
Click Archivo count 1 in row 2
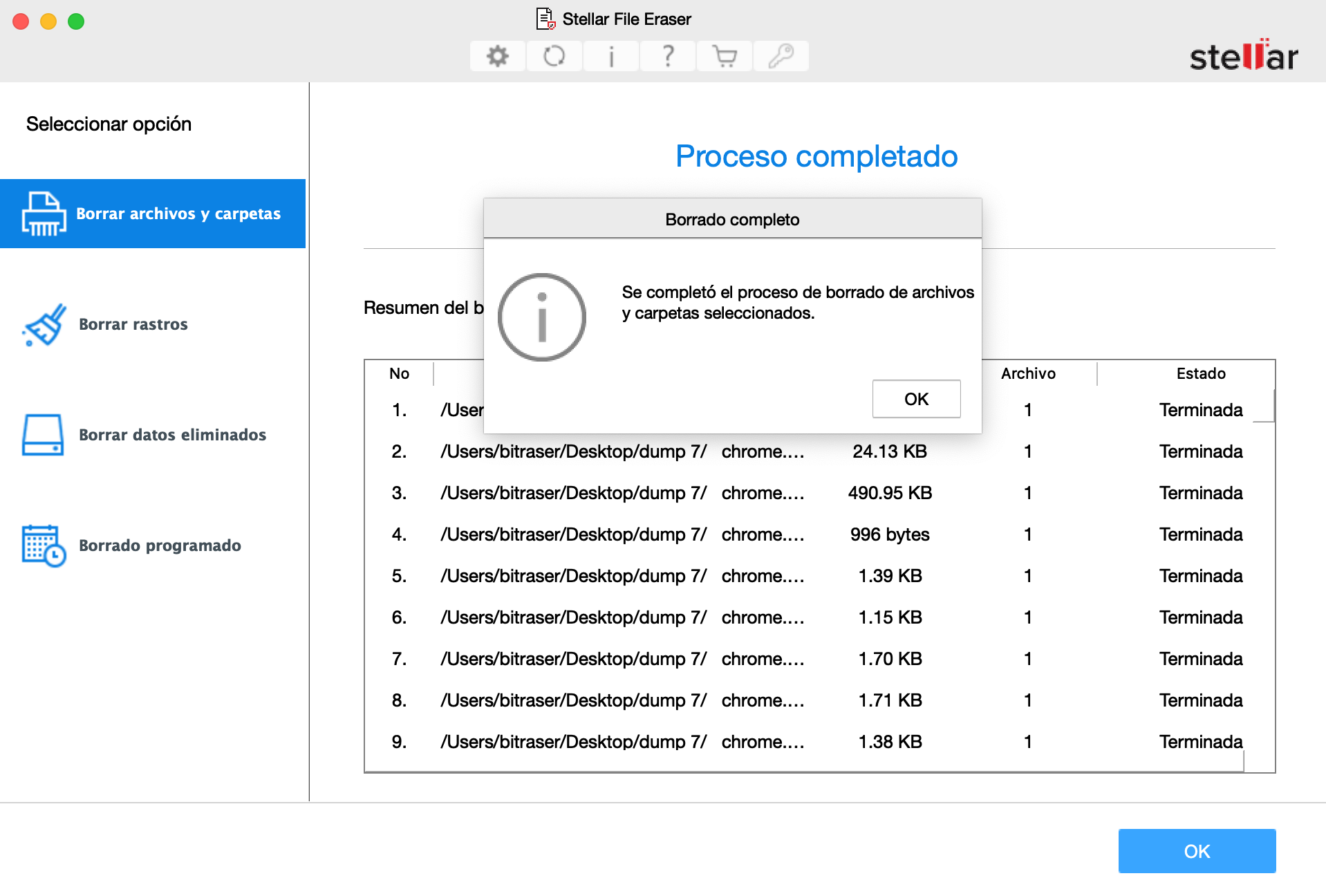tap(1028, 451)
